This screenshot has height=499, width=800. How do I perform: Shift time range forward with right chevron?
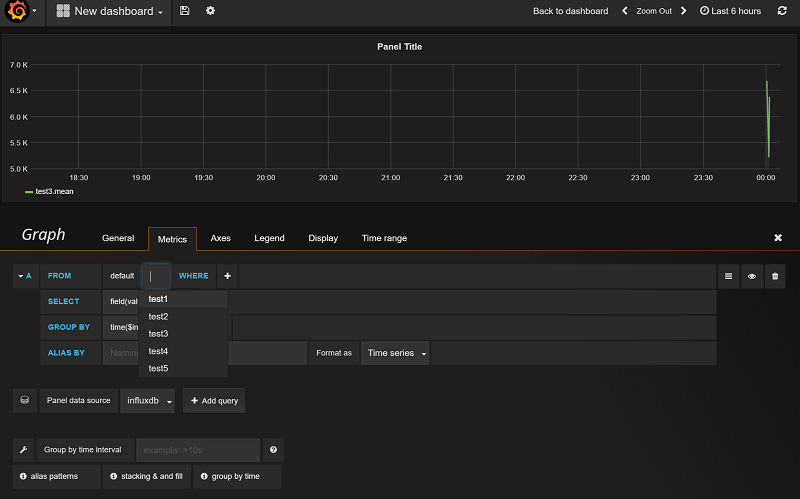pyautogui.click(x=684, y=11)
